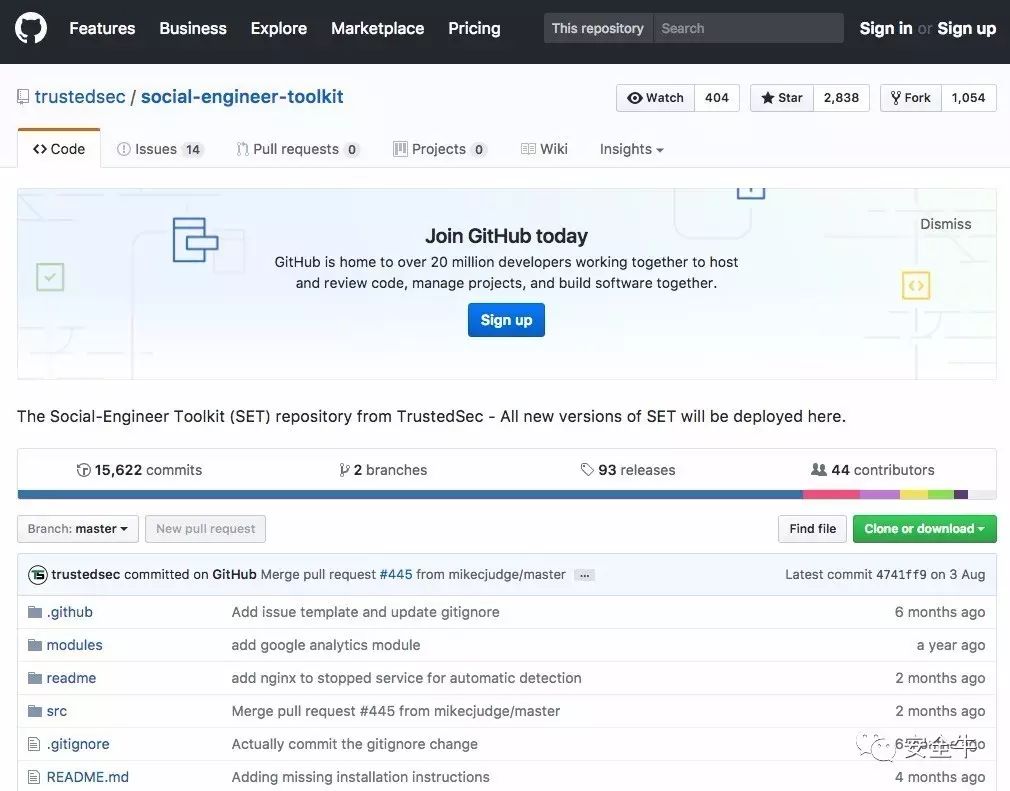Screen dimensions: 1010x791
Task: Expand the Insights dropdown tab
Action: [x=631, y=149]
